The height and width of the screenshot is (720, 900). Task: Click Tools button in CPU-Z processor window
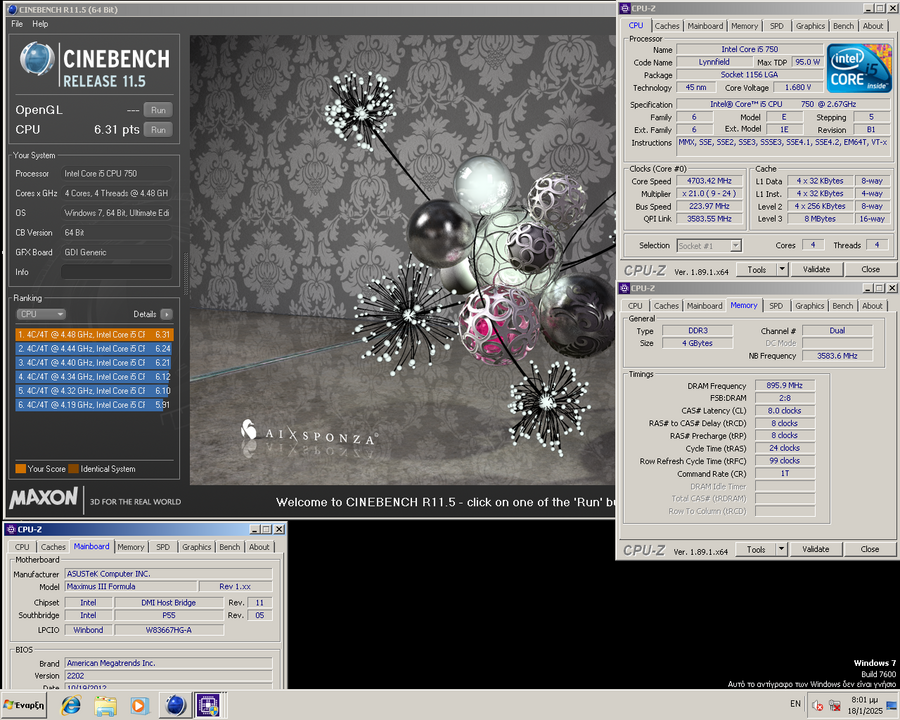pos(757,269)
